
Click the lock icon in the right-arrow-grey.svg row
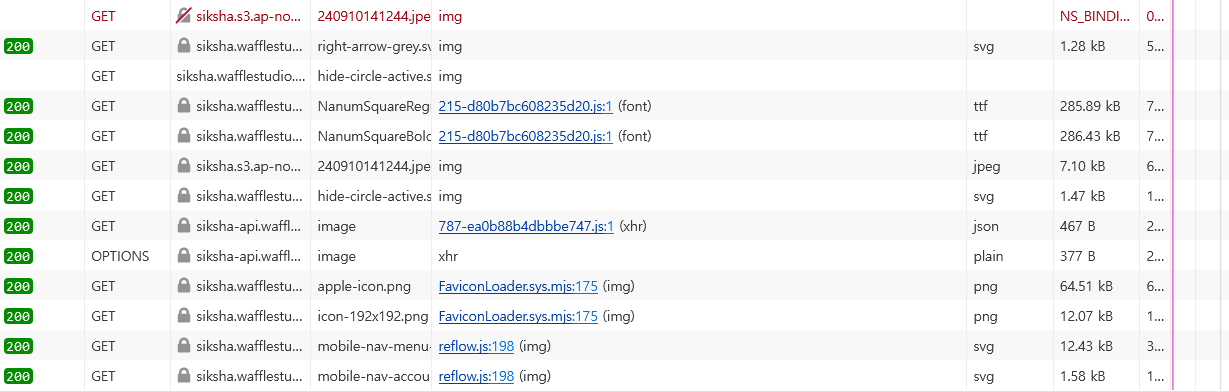pyautogui.click(x=183, y=46)
